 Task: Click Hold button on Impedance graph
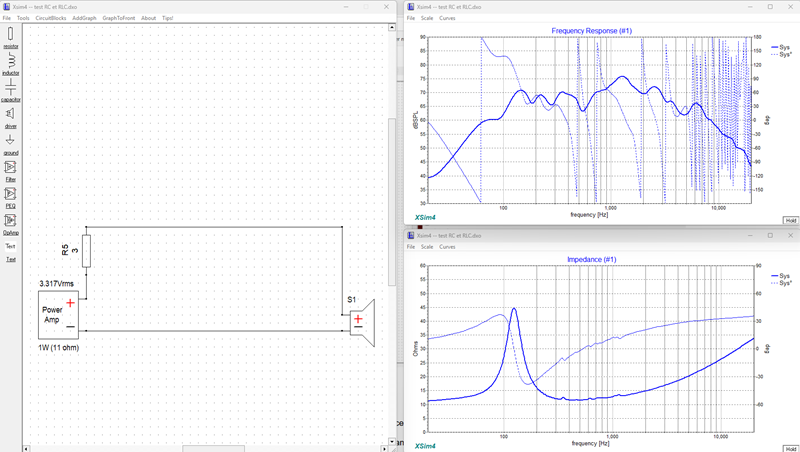coord(790,449)
